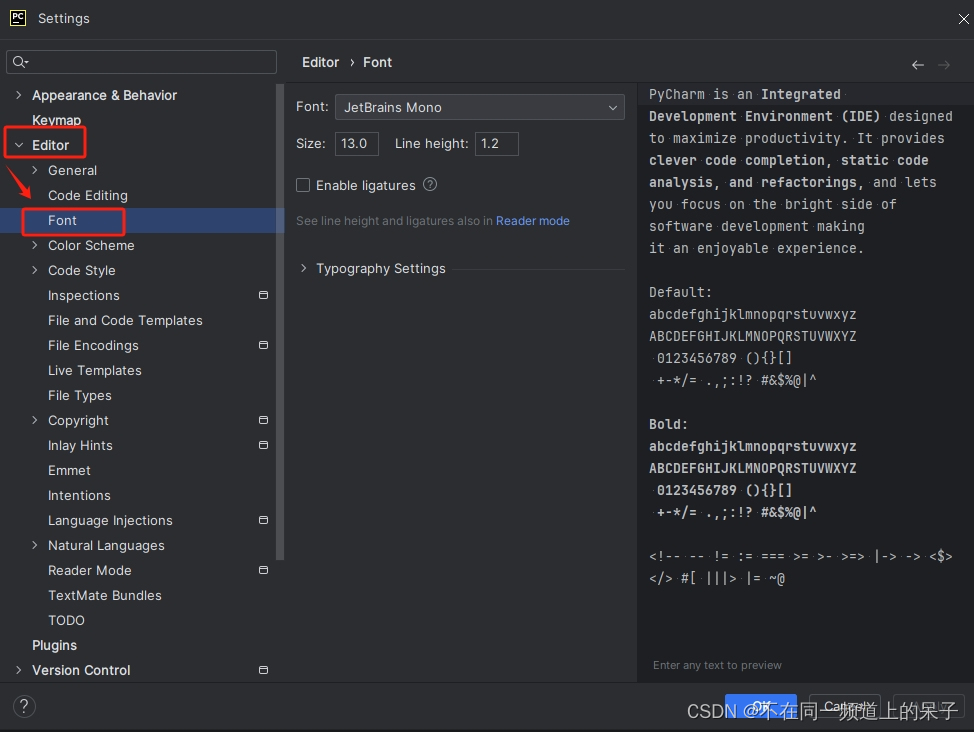Screen dimensions: 974x732
Task: Open the Font dropdown JetBrains Mono
Action: [480, 107]
